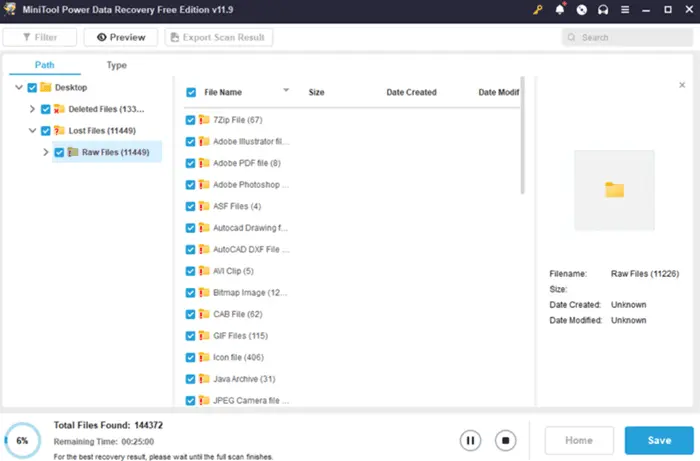
Task: Toggle the Raw Files checkbox
Action: pyautogui.click(x=59, y=152)
